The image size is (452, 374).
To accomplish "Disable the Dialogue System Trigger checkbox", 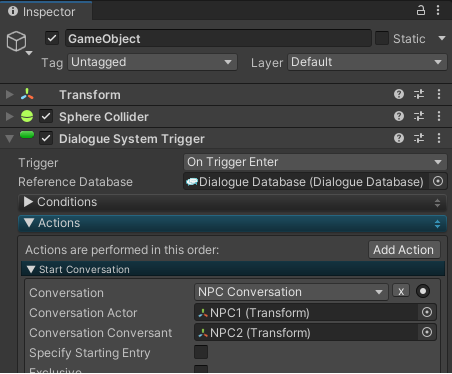I will 46,138.
